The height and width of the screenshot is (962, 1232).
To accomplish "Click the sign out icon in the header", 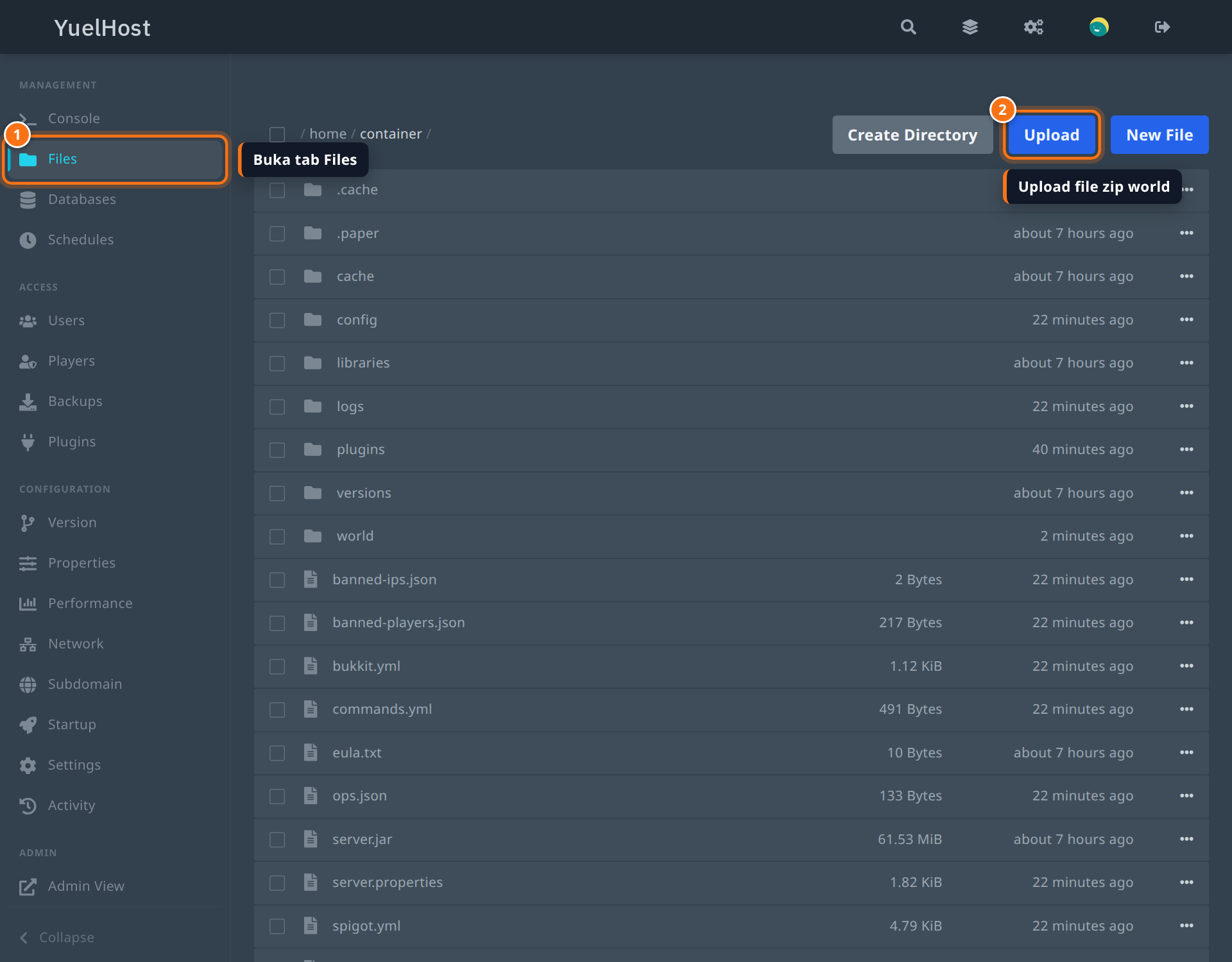I will coord(1162,27).
